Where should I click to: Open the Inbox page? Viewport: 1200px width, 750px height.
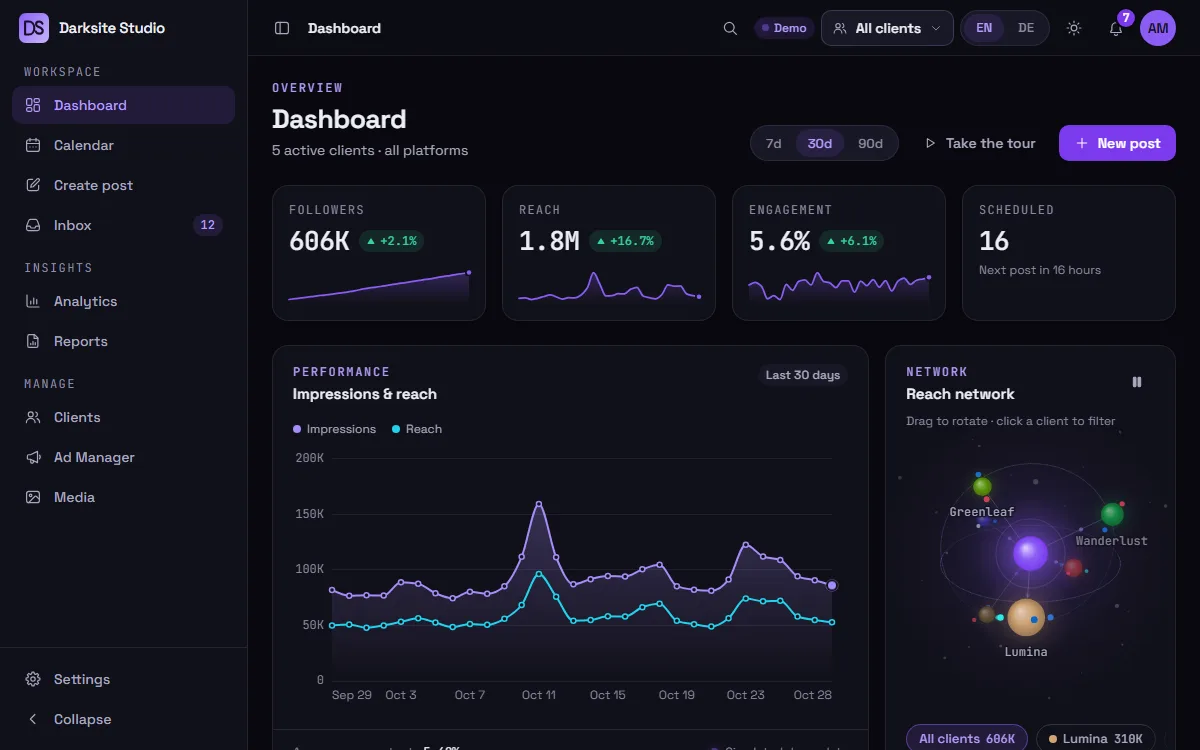[x=123, y=225]
